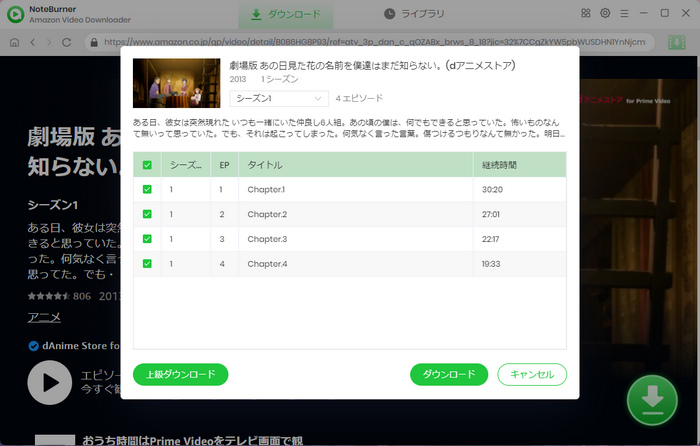
Task: Click the 30:20 duration value
Action: [492, 189]
